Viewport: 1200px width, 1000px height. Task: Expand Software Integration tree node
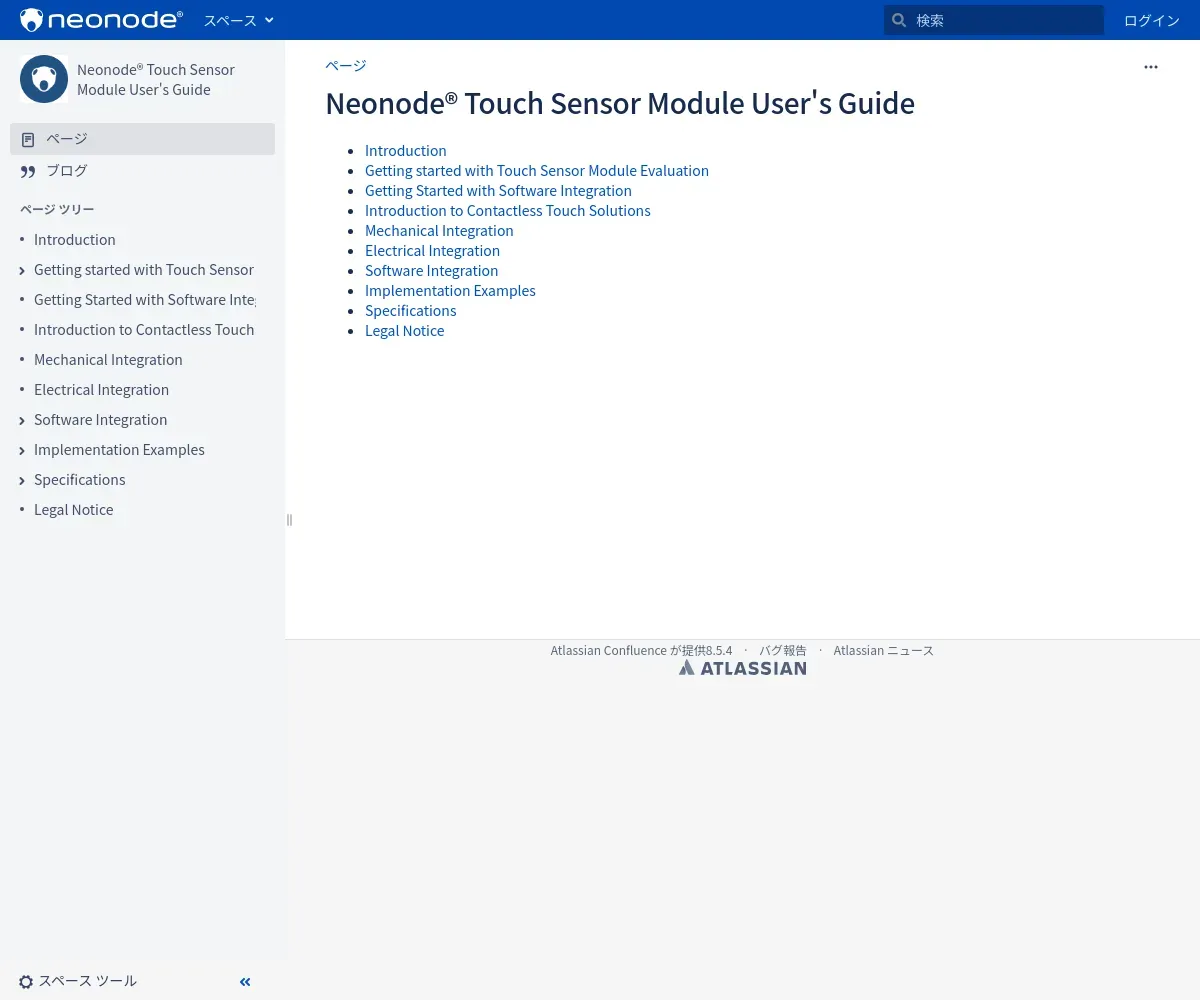coord(22,420)
